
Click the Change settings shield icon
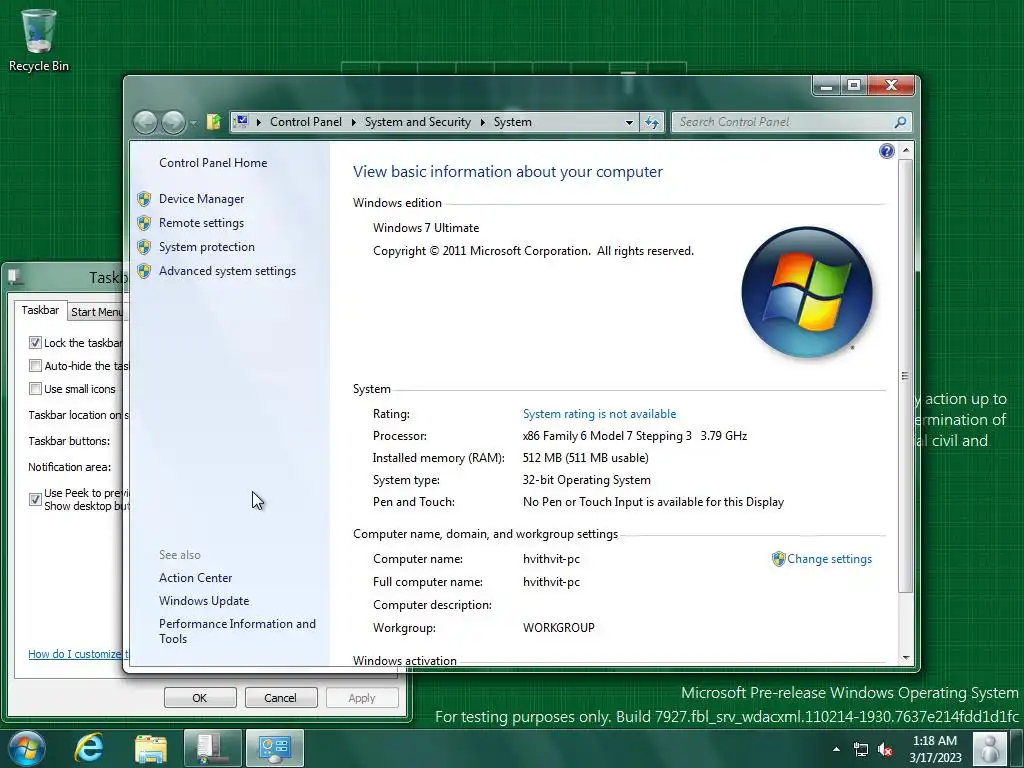point(778,559)
